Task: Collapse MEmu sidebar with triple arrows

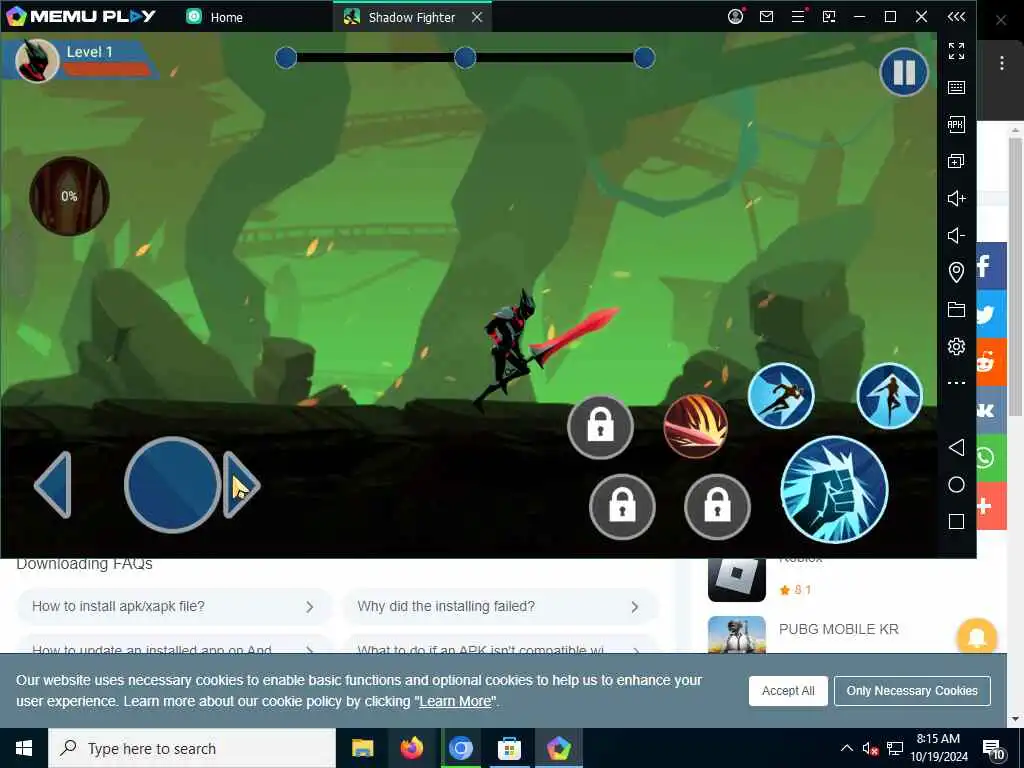Action: (956, 16)
